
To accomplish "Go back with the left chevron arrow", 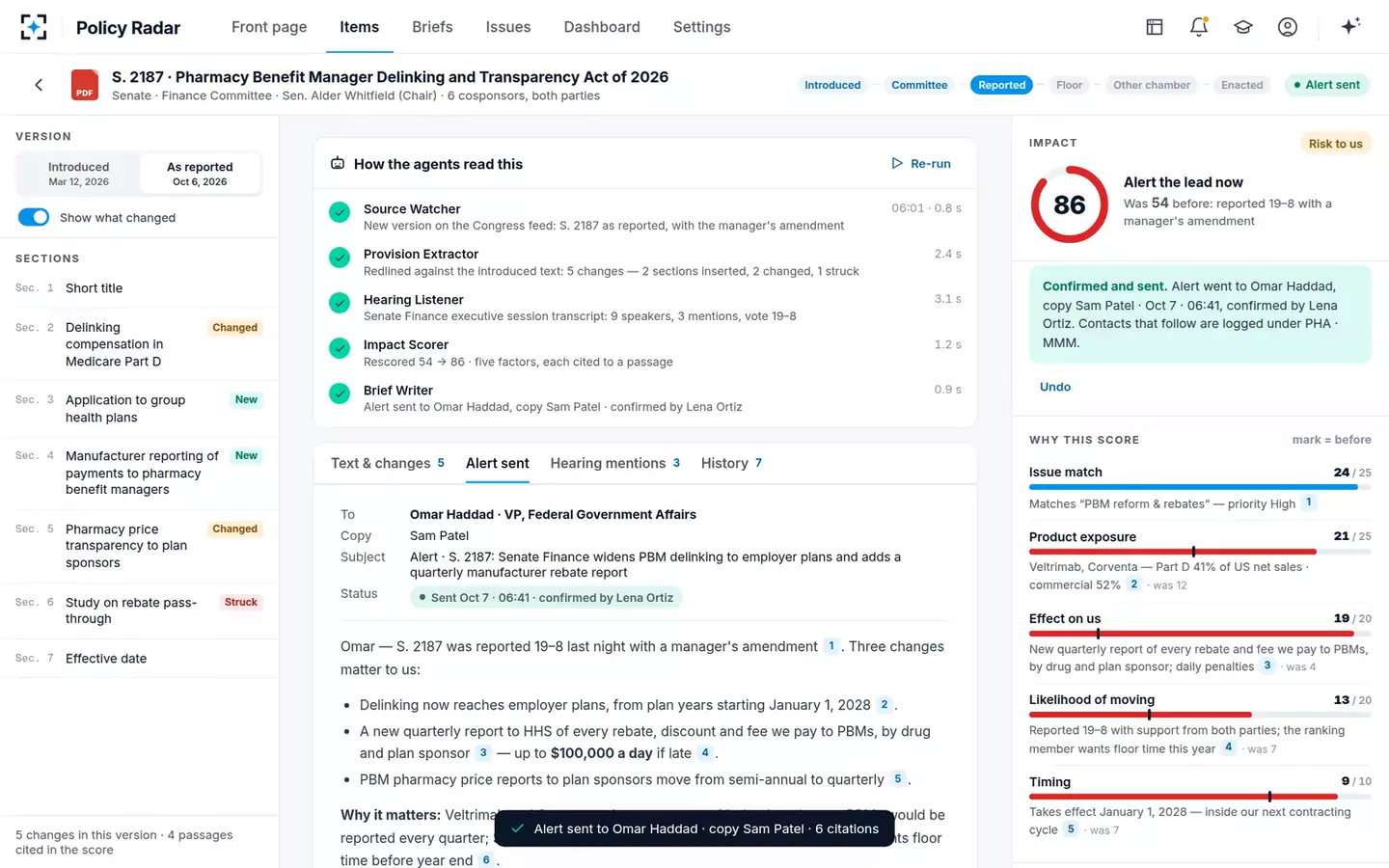I will (39, 85).
